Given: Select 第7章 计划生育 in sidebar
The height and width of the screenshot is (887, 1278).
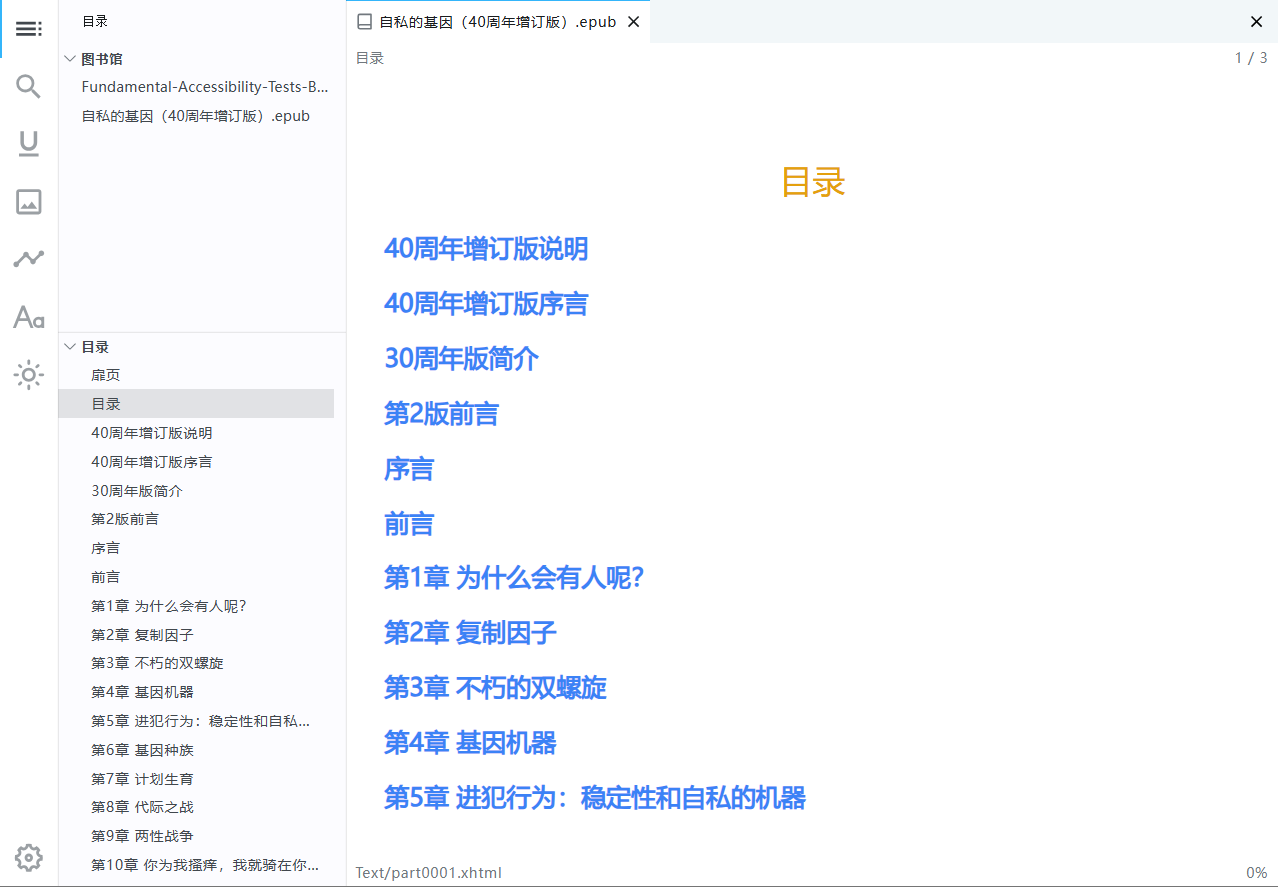Looking at the screenshot, I should click(x=196, y=779).
